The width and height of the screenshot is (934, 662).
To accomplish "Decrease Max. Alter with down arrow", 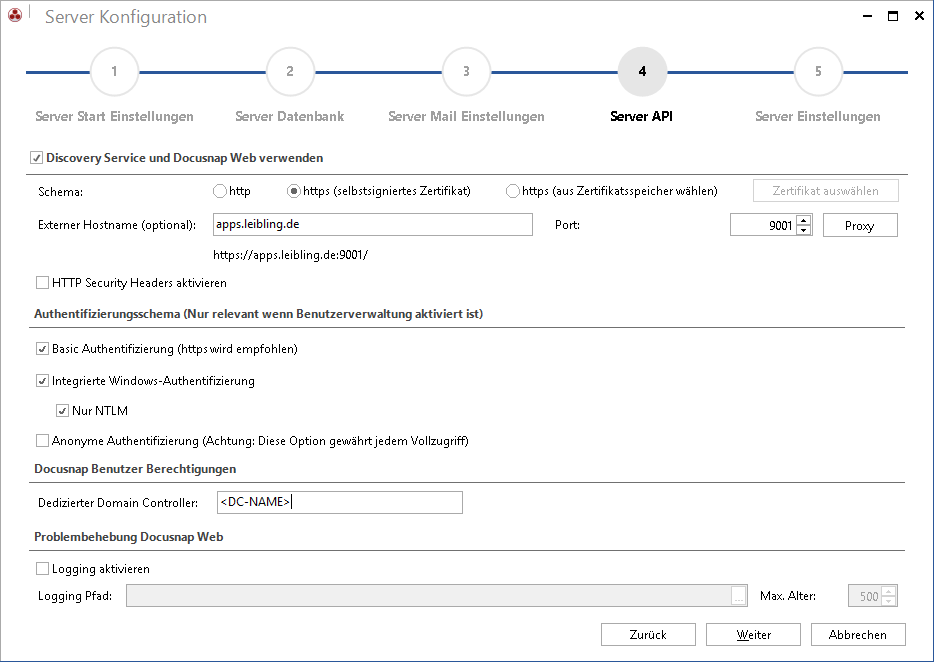I will pyautogui.click(x=889, y=601).
